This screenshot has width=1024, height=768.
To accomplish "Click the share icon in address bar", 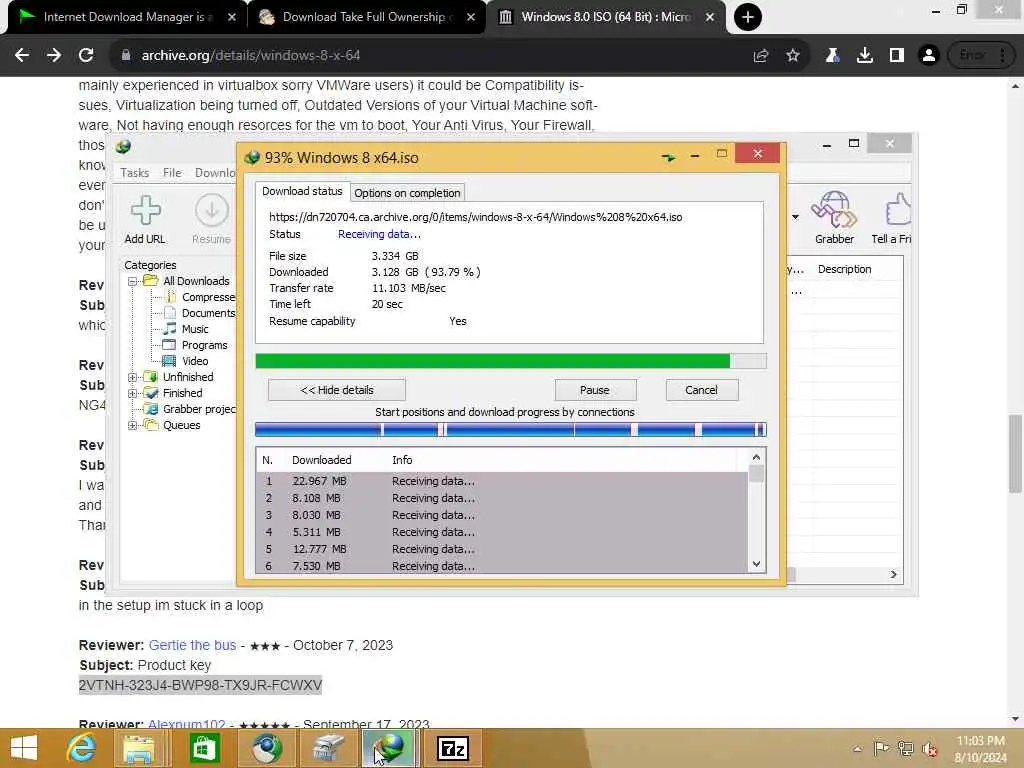I will point(761,56).
